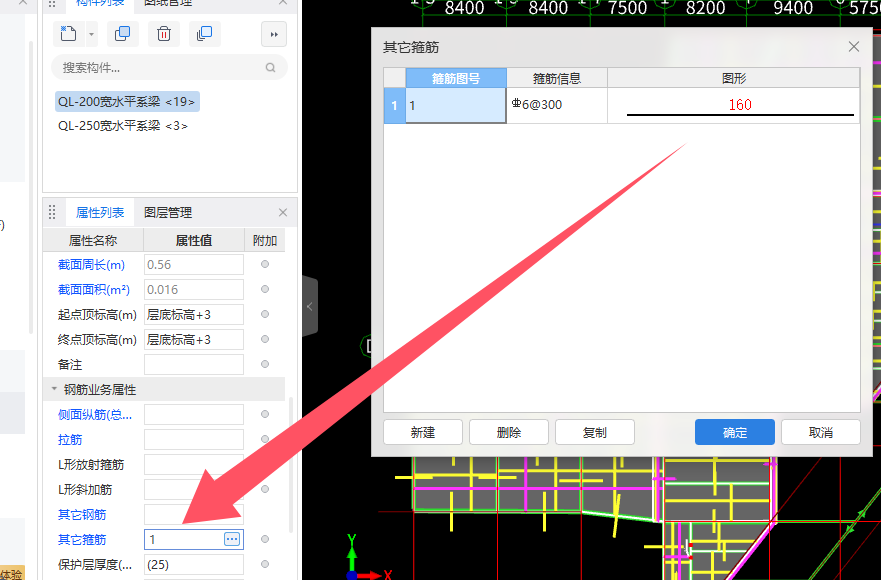Viewport: 881px width, 580px height.
Task: Collapse the 钢筋业务属性 group
Action: pos(54,389)
